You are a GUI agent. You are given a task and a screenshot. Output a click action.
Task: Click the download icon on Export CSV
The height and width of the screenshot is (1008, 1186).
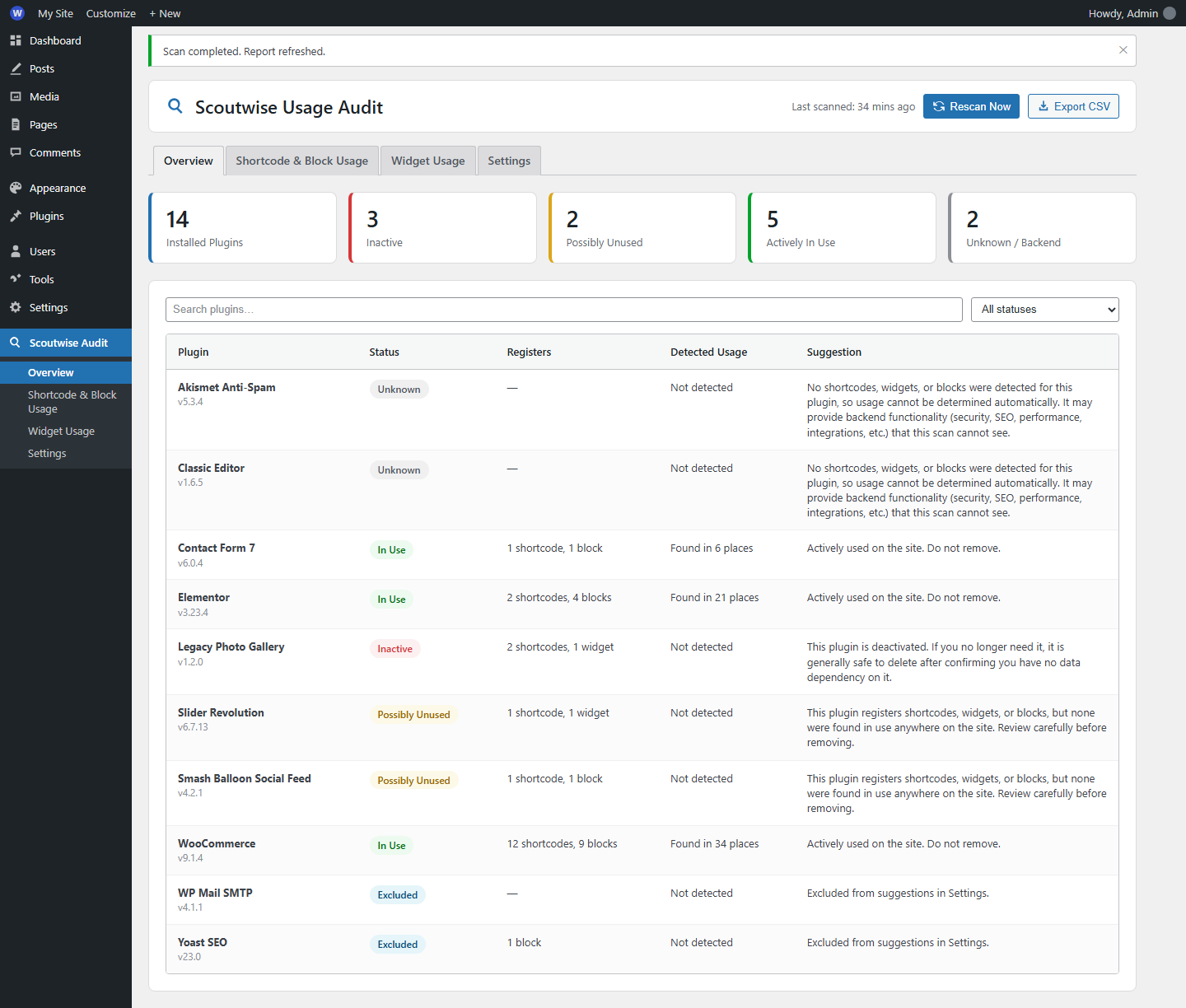click(x=1044, y=106)
